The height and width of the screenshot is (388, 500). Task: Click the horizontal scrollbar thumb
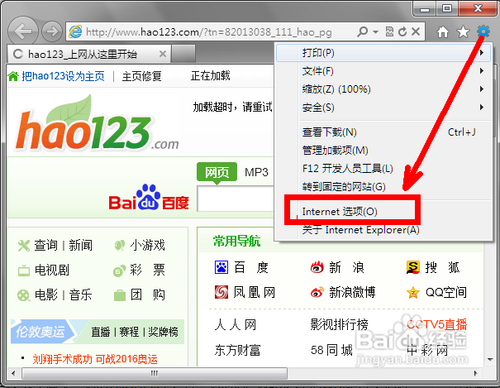[x=154, y=373]
